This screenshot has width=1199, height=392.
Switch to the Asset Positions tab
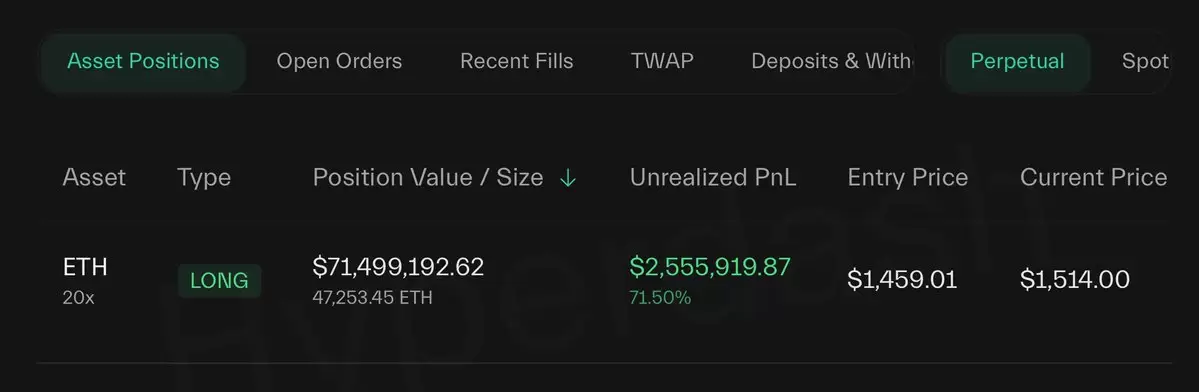coord(143,62)
